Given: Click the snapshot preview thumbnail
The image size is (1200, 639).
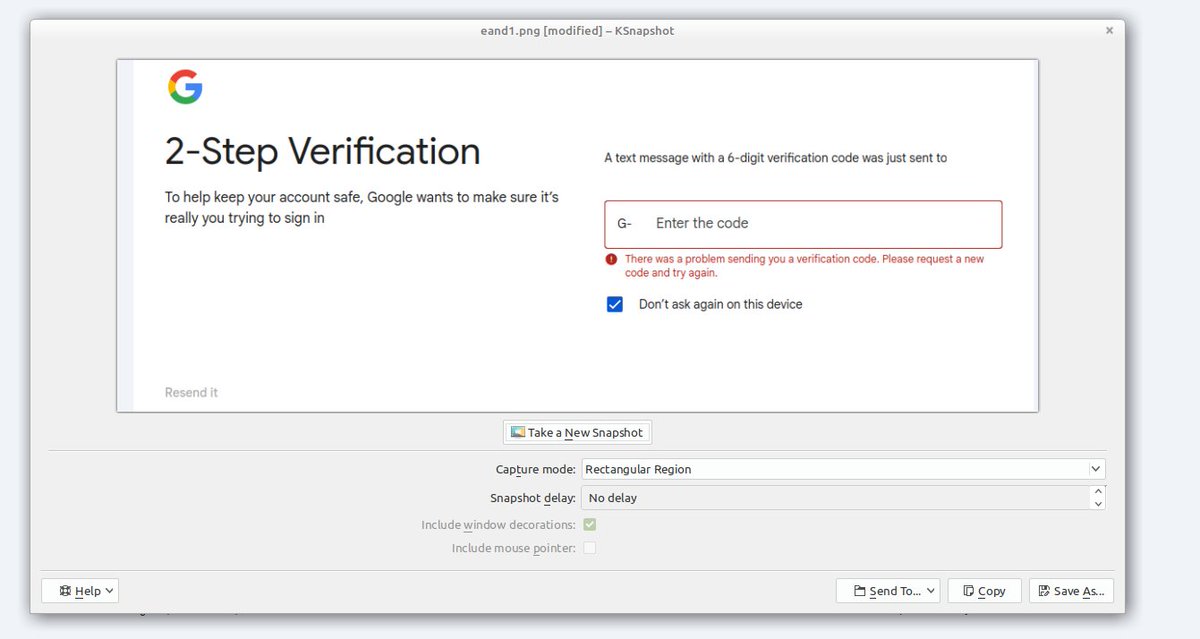Looking at the screenshot, I should (577, 235).
